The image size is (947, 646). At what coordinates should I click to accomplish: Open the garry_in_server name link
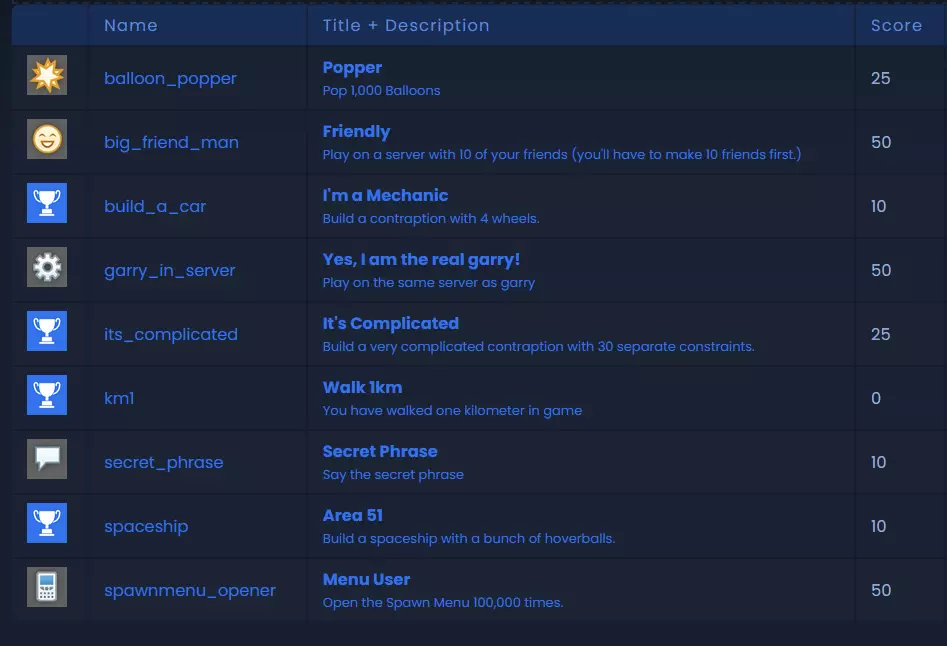pos(170,271)
